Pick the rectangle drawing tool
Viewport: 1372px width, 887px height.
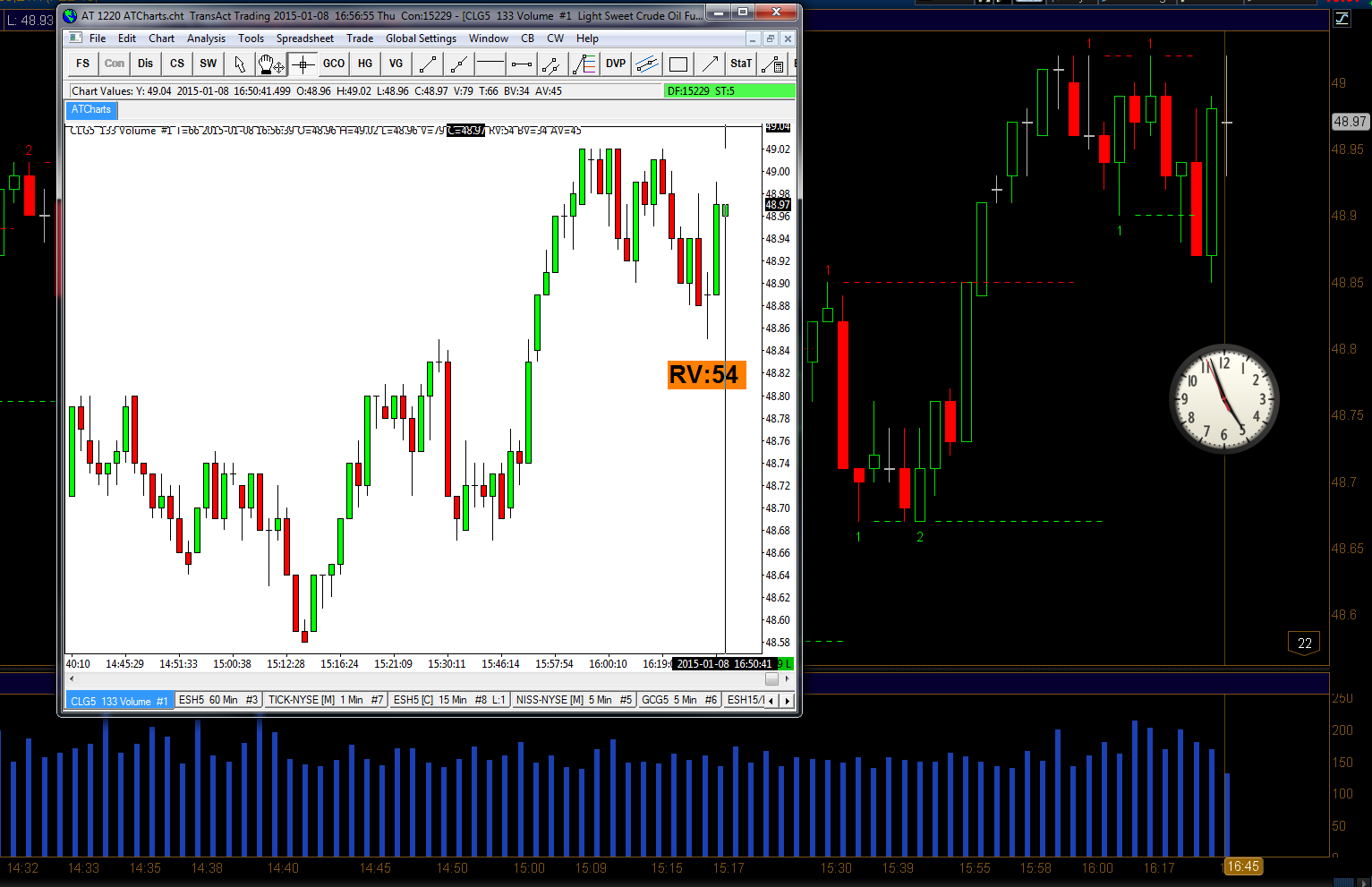[x=678, y=64]
